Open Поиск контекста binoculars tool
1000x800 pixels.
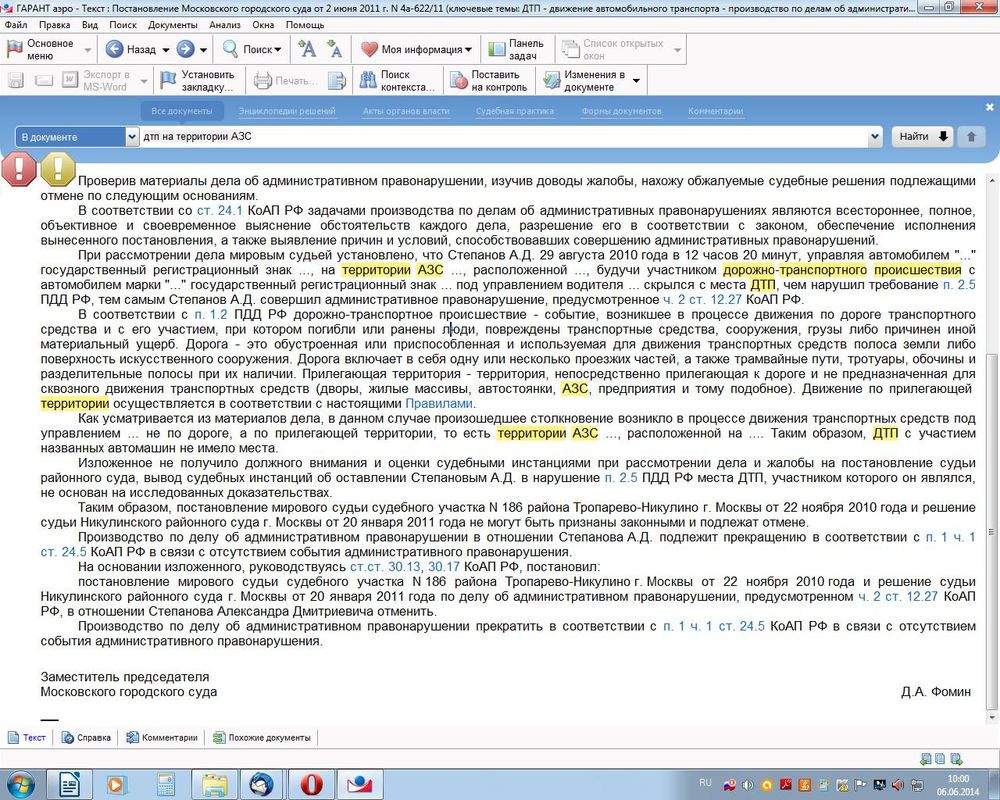click(365, 81)
